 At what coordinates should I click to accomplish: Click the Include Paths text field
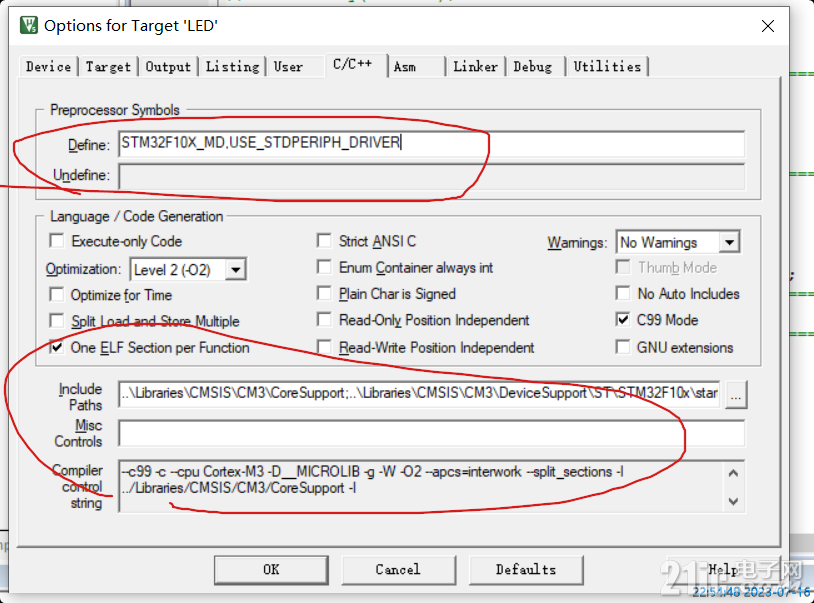(419, 394)
